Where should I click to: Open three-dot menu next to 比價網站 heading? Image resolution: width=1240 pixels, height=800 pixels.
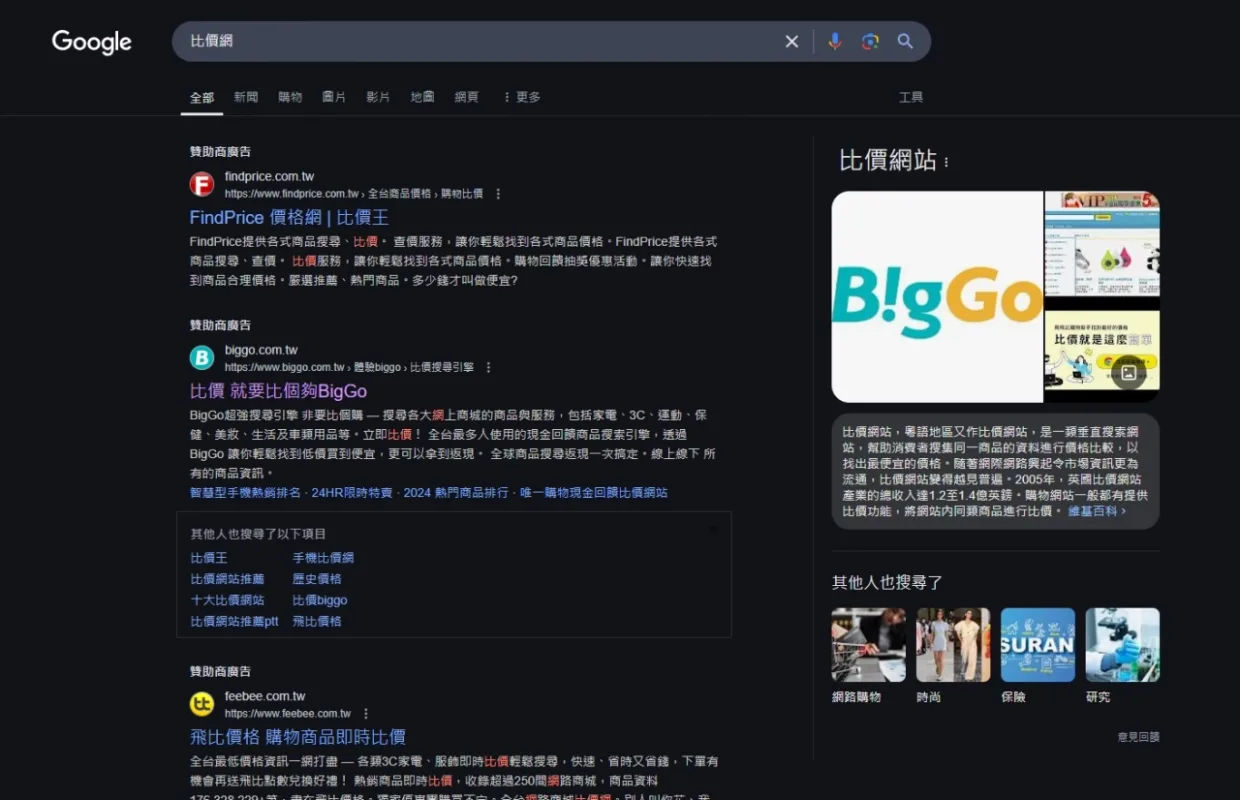pyautogui.click(x=946, y=162)
